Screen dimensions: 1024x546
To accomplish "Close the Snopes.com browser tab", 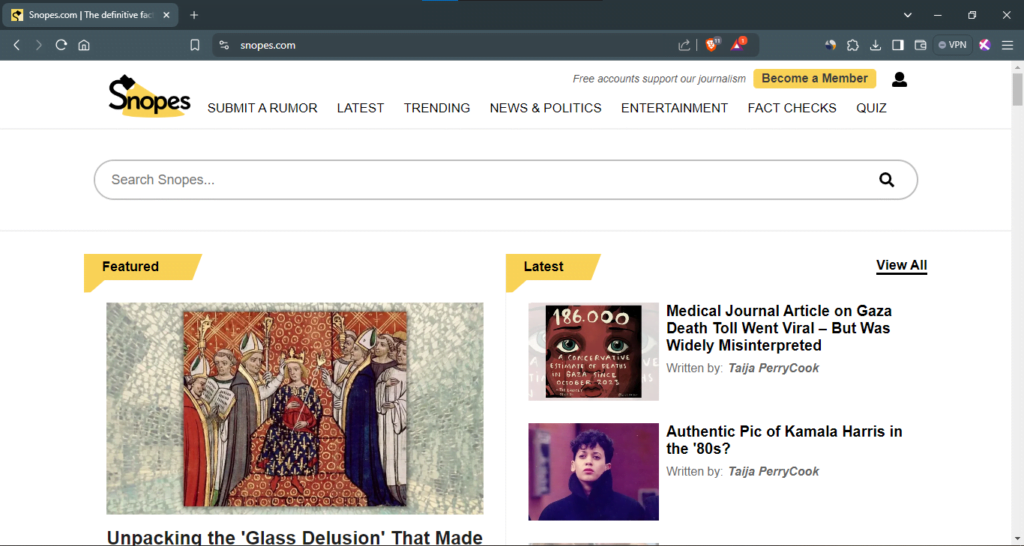I will click(167, 15).
